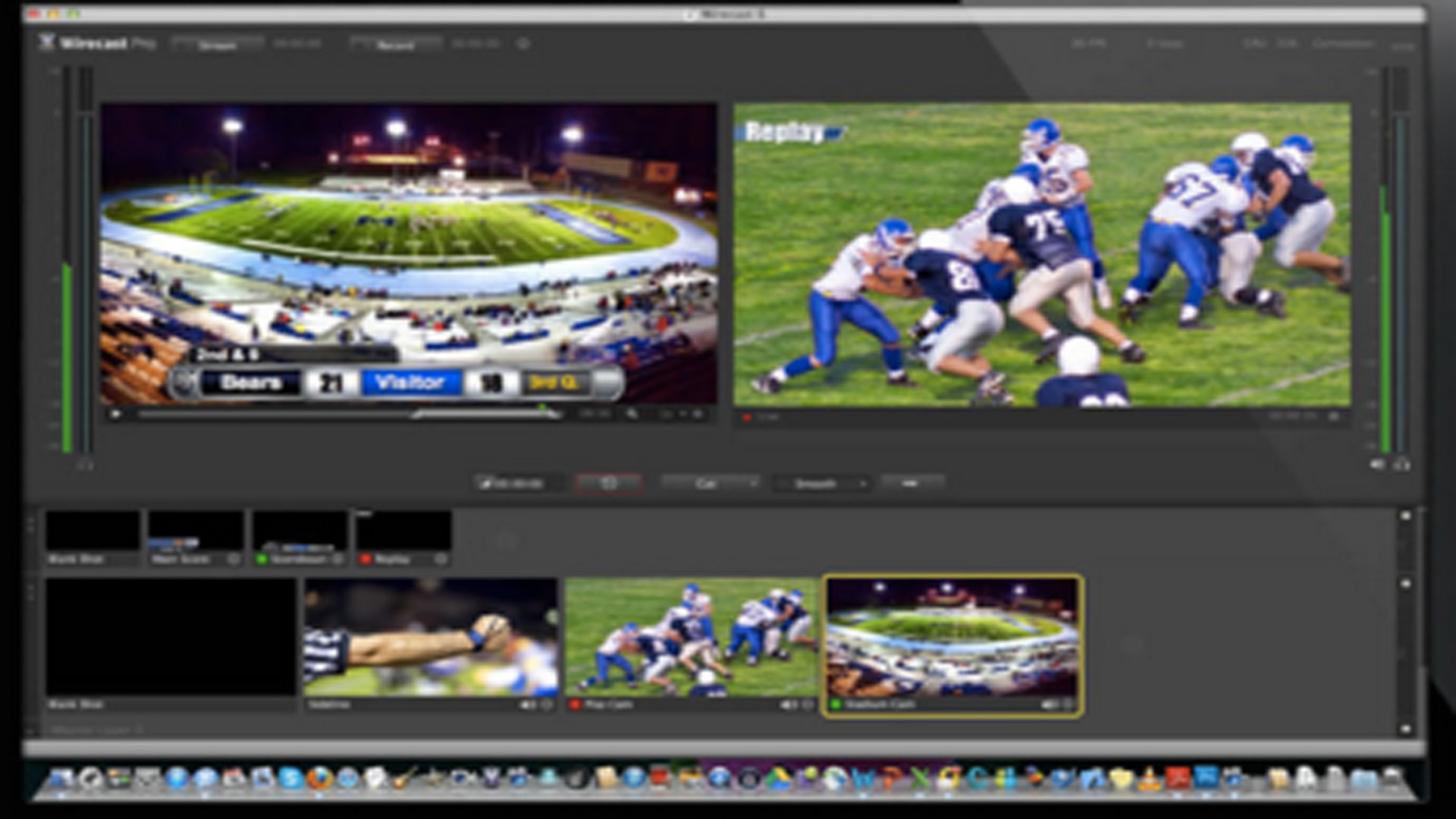Play the preview with the play button

(116, 414)
